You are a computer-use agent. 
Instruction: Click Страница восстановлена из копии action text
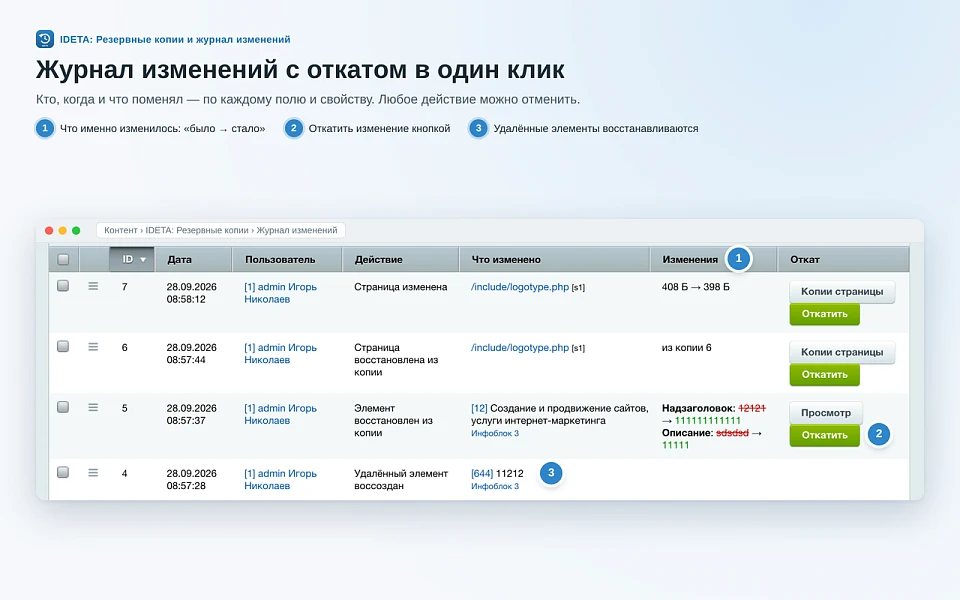396,359
